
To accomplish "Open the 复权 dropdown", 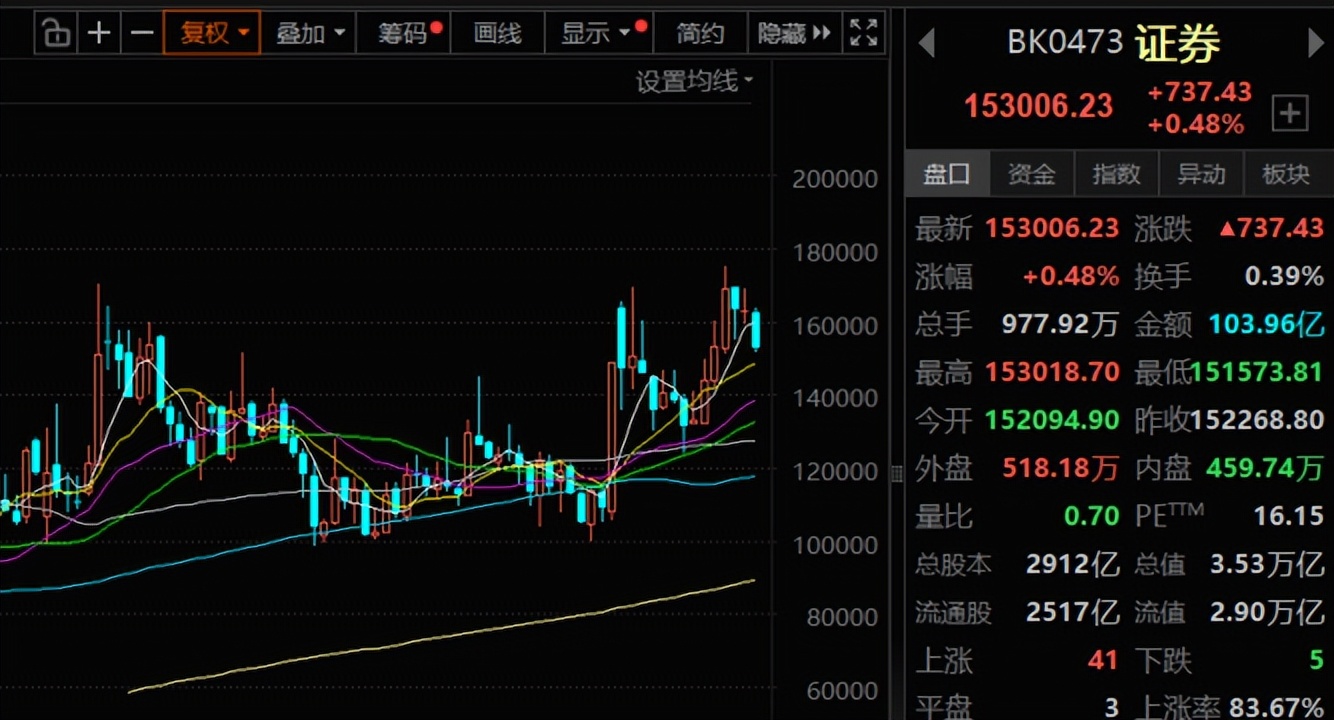I will pos(212,33).
